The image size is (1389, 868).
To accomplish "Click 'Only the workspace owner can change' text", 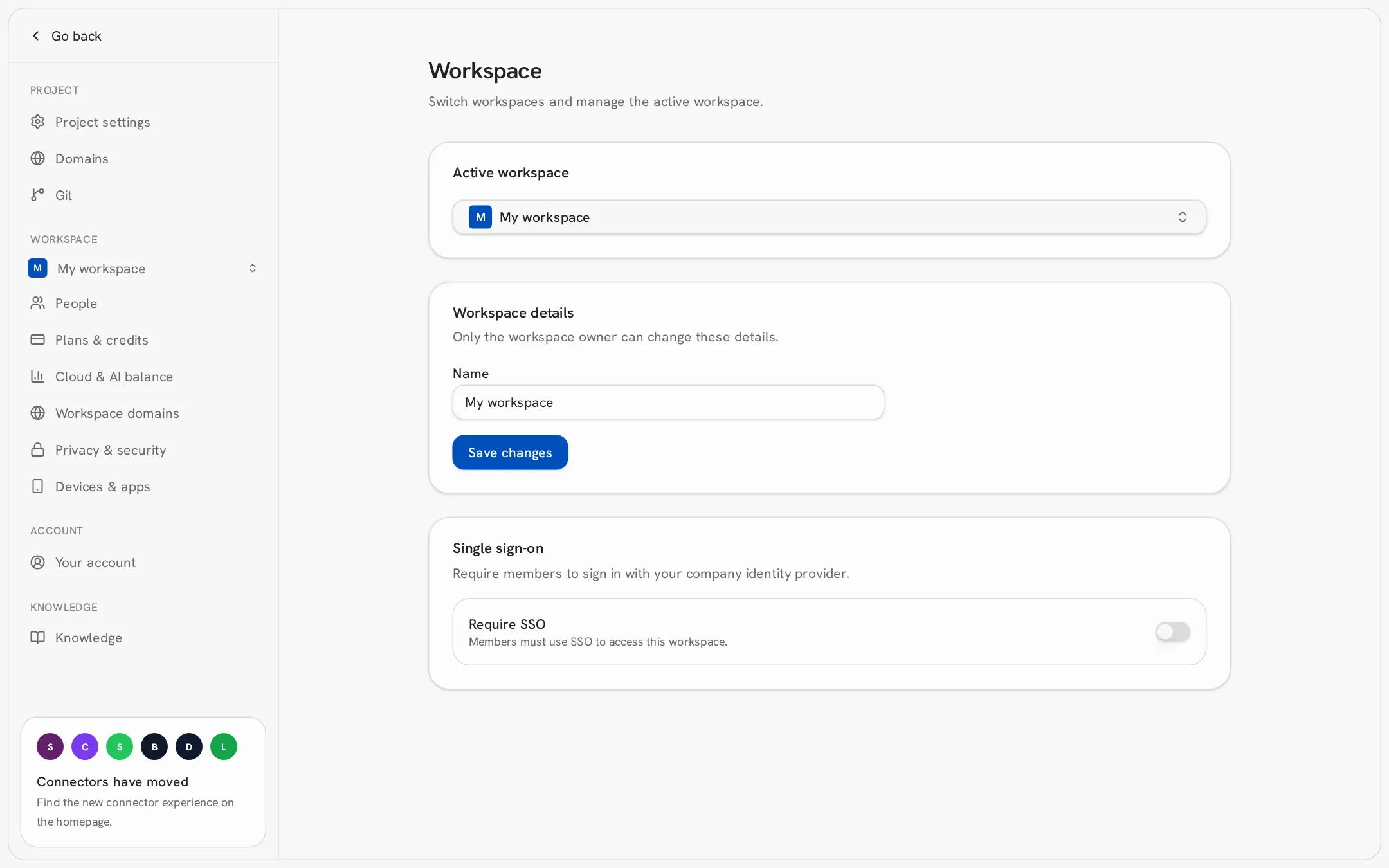I will click(615, 337).
